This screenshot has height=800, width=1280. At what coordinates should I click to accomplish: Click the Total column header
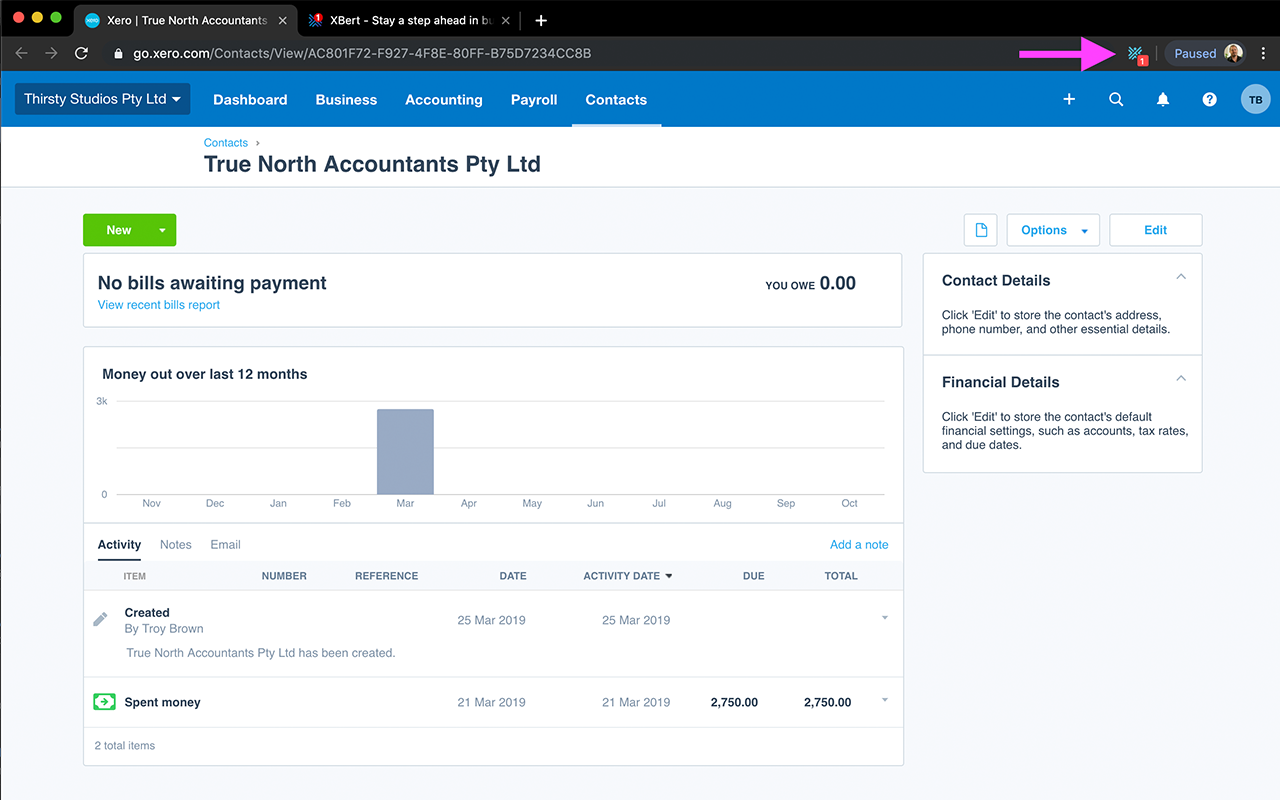(x=841, y=576)
